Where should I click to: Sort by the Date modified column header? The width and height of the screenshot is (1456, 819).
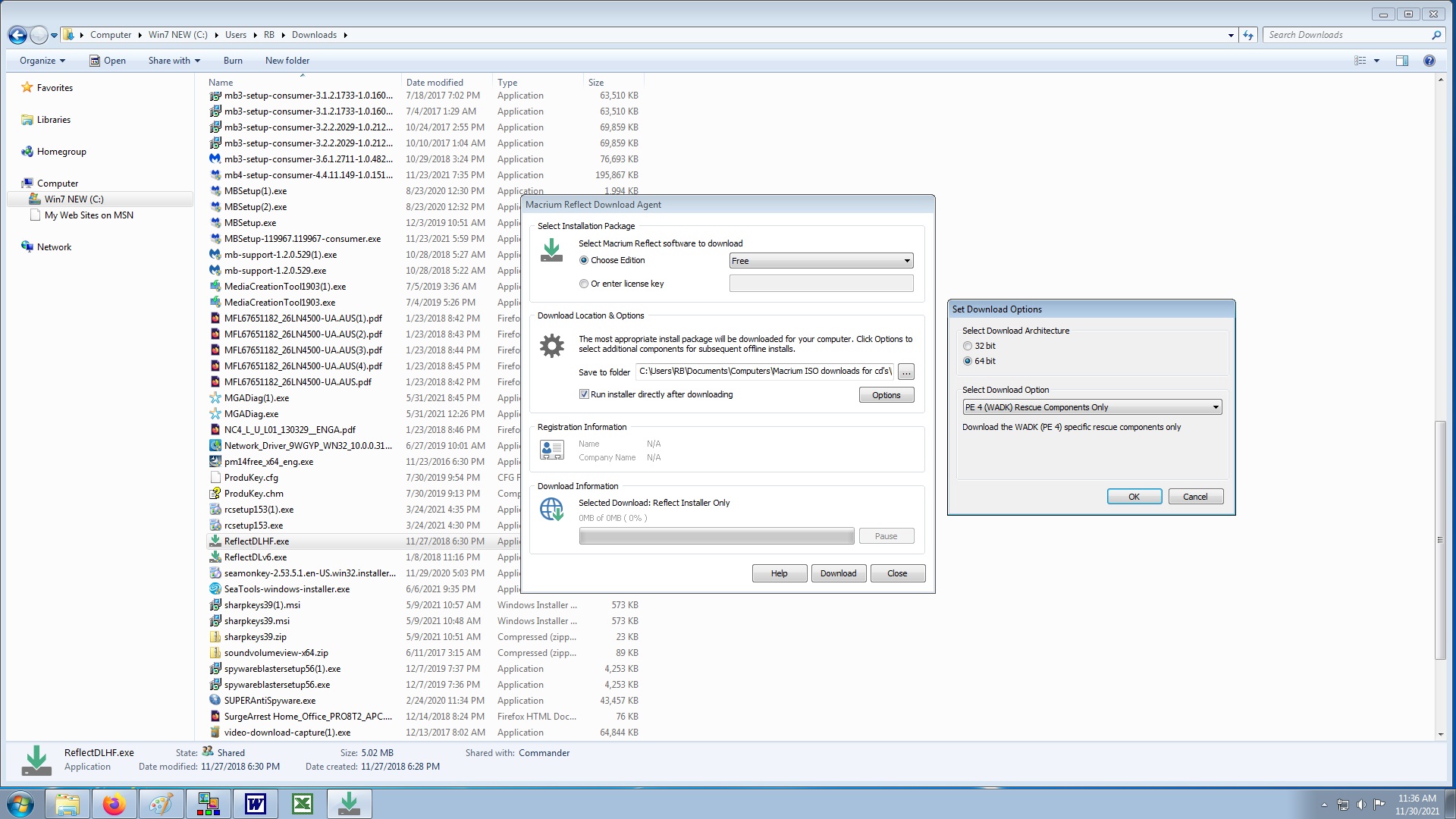[447, 83]
